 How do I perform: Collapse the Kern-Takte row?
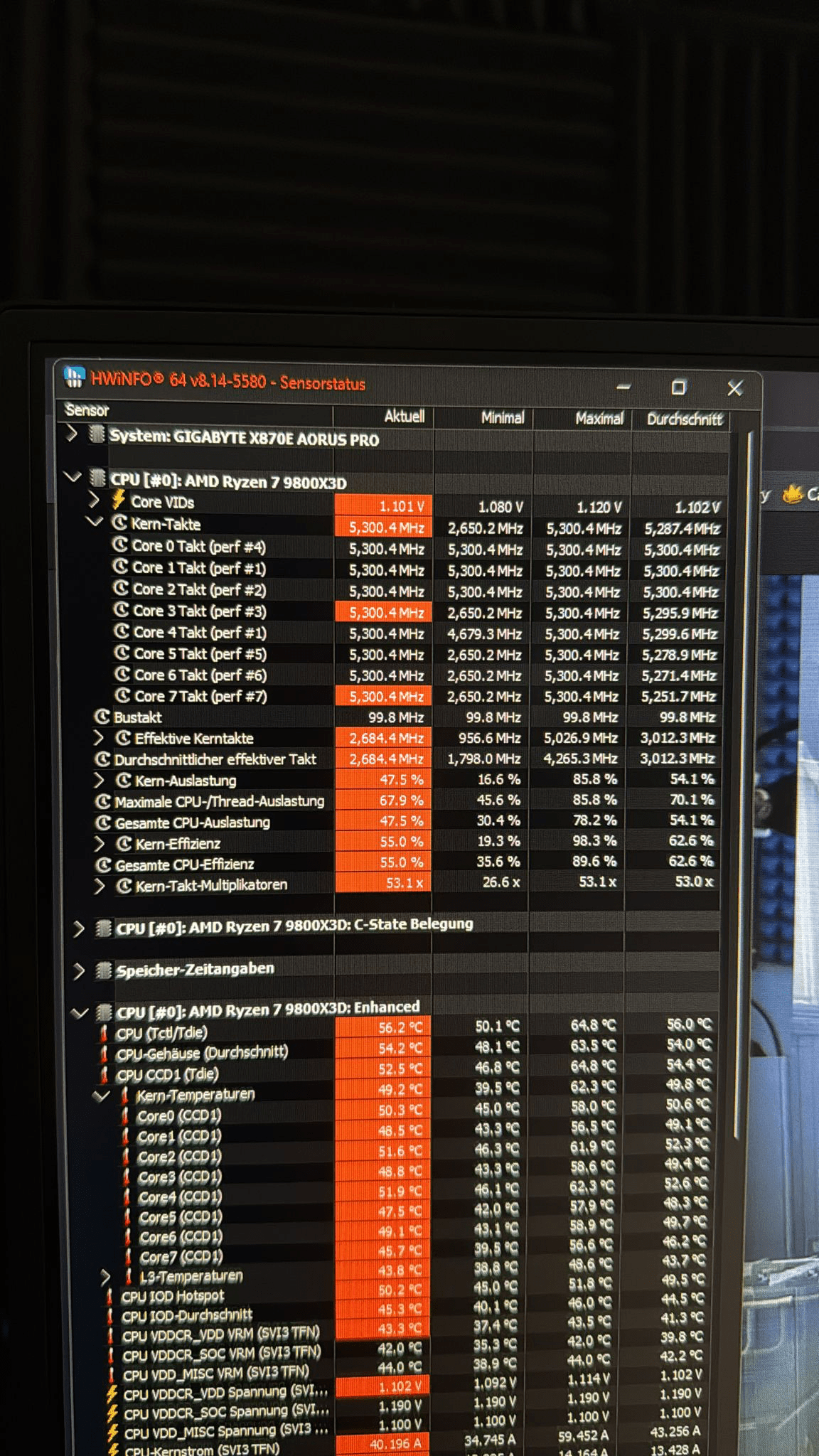tap(94, 521)
